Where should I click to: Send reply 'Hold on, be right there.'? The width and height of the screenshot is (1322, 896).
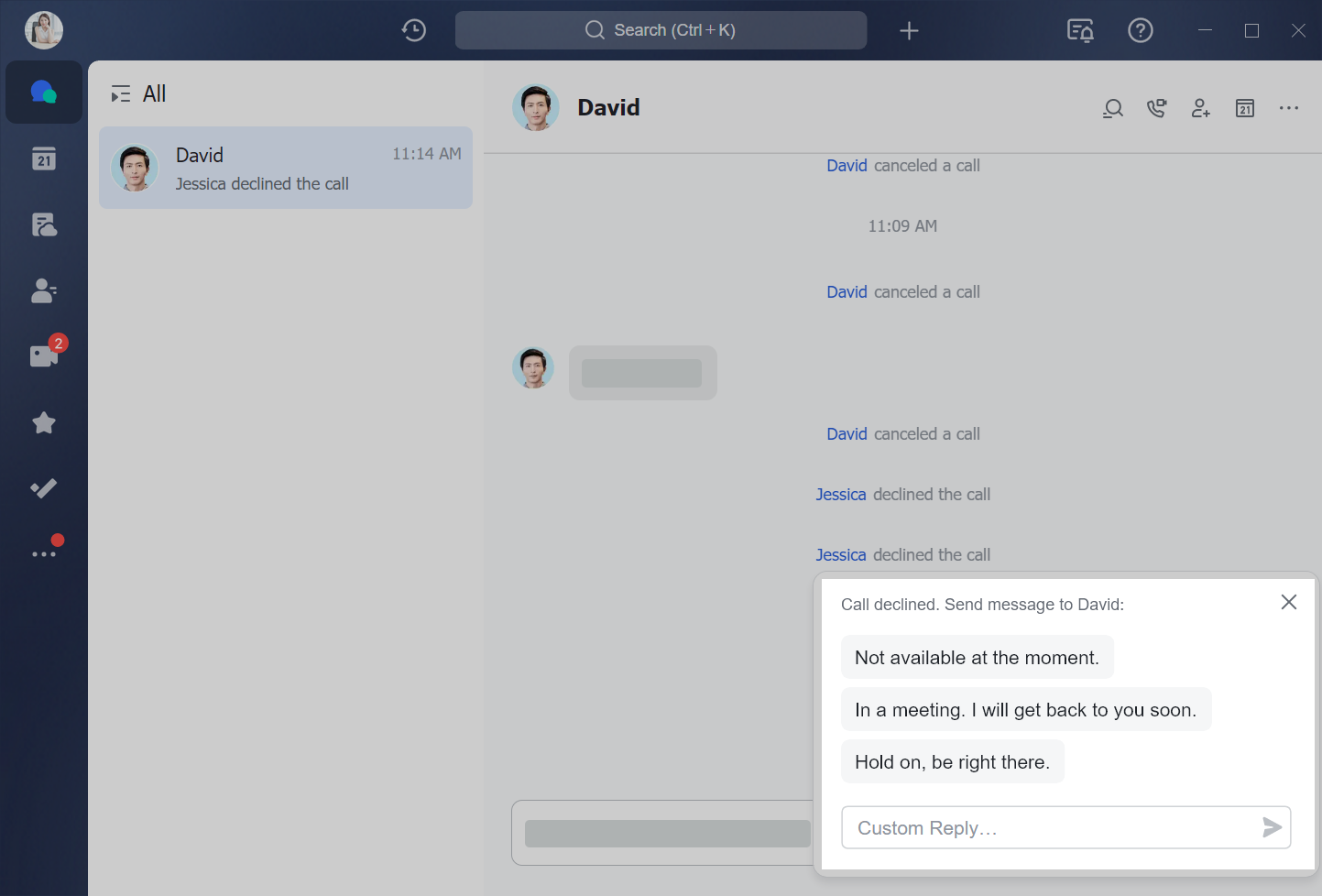click(952, 761)
